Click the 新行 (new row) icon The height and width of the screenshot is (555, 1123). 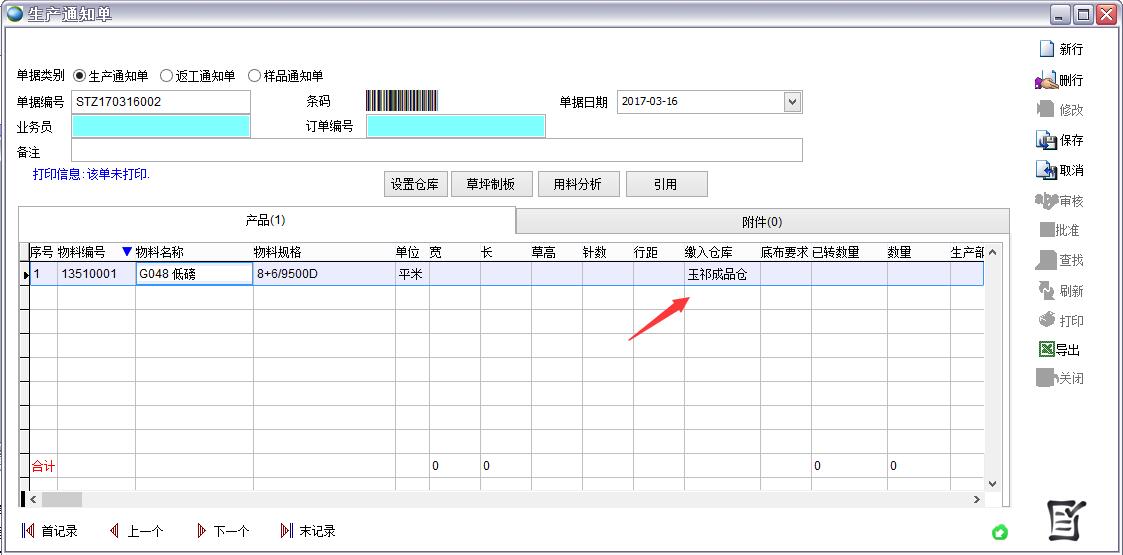coord(1047,49)
